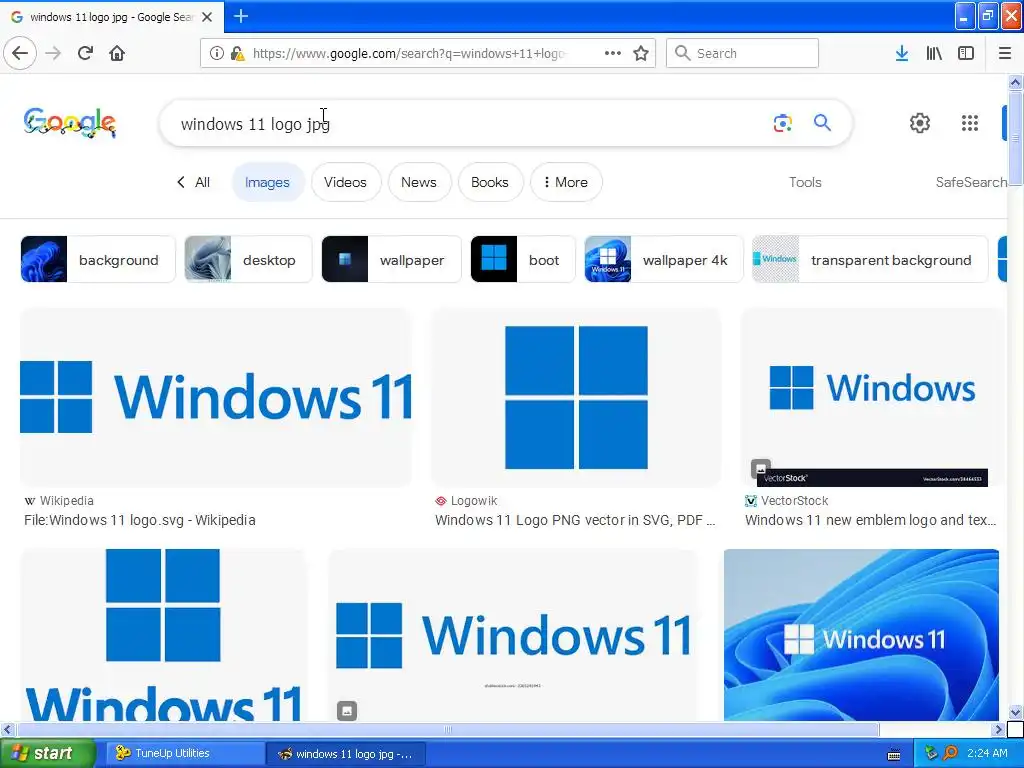Open the Wikipedia Windows 11 logo image
The width and height of the screenshot is (1024, 768).
coord(216,397)
